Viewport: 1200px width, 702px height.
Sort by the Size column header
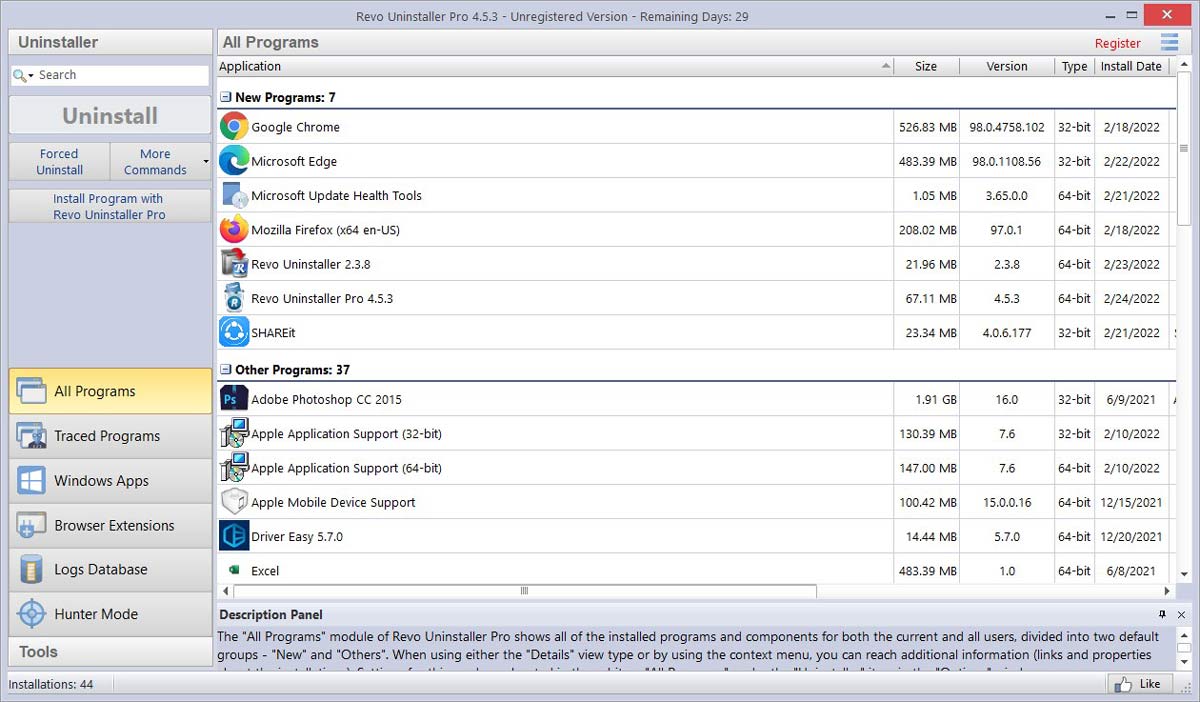point(927,66)
